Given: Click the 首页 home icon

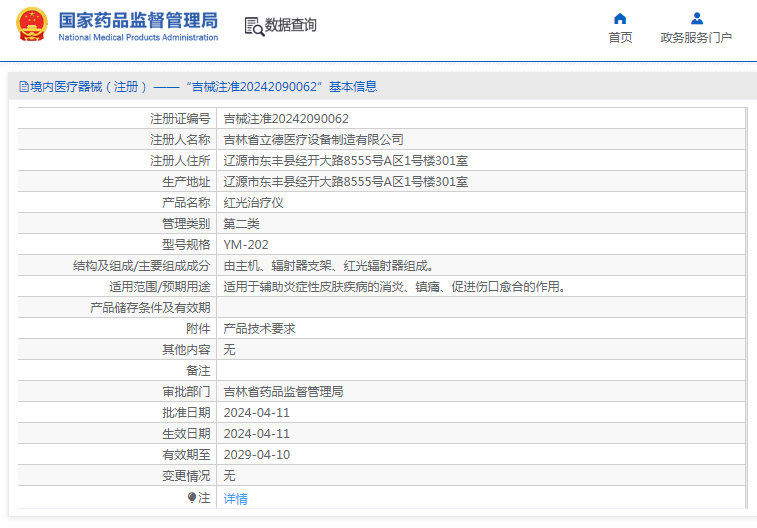Looking at the screenshot, I should [620, 19].
